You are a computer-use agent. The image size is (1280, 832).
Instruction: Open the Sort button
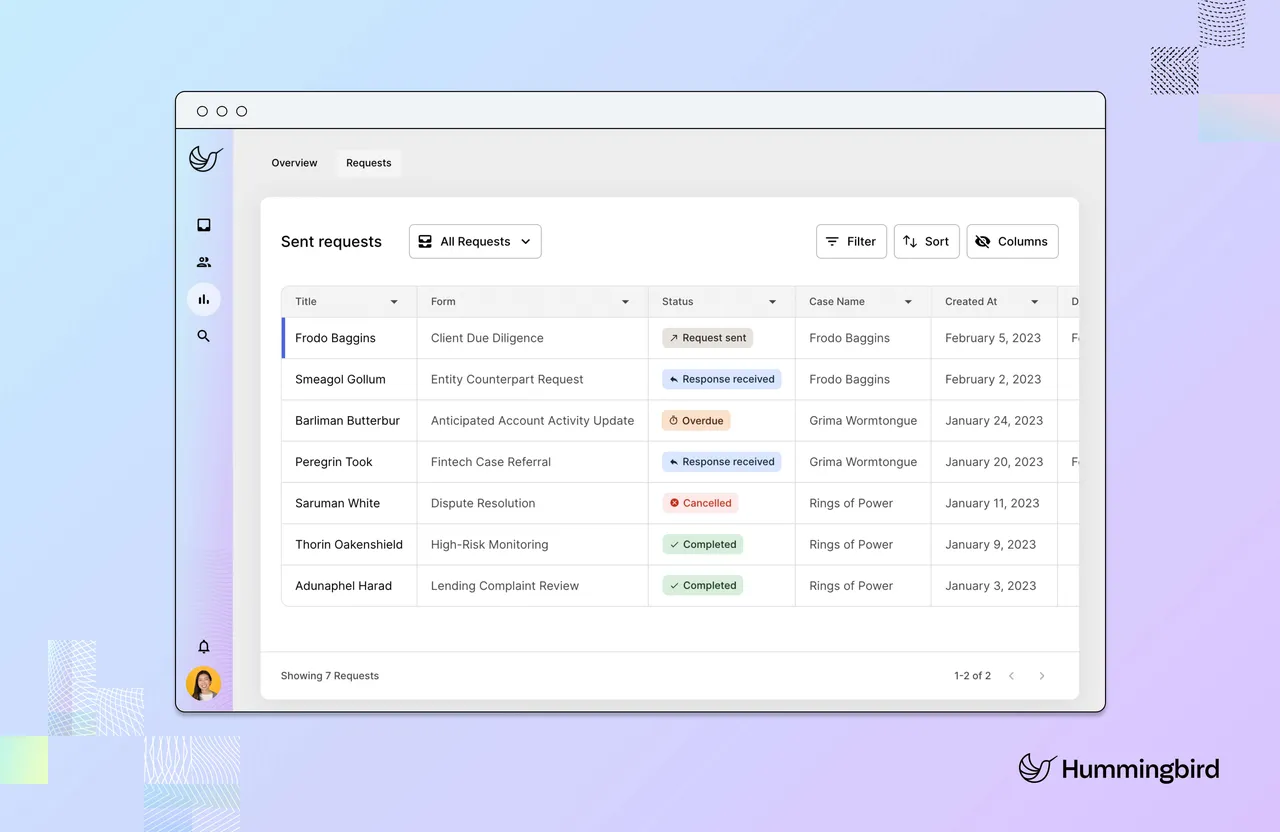(x=927, y=241)
